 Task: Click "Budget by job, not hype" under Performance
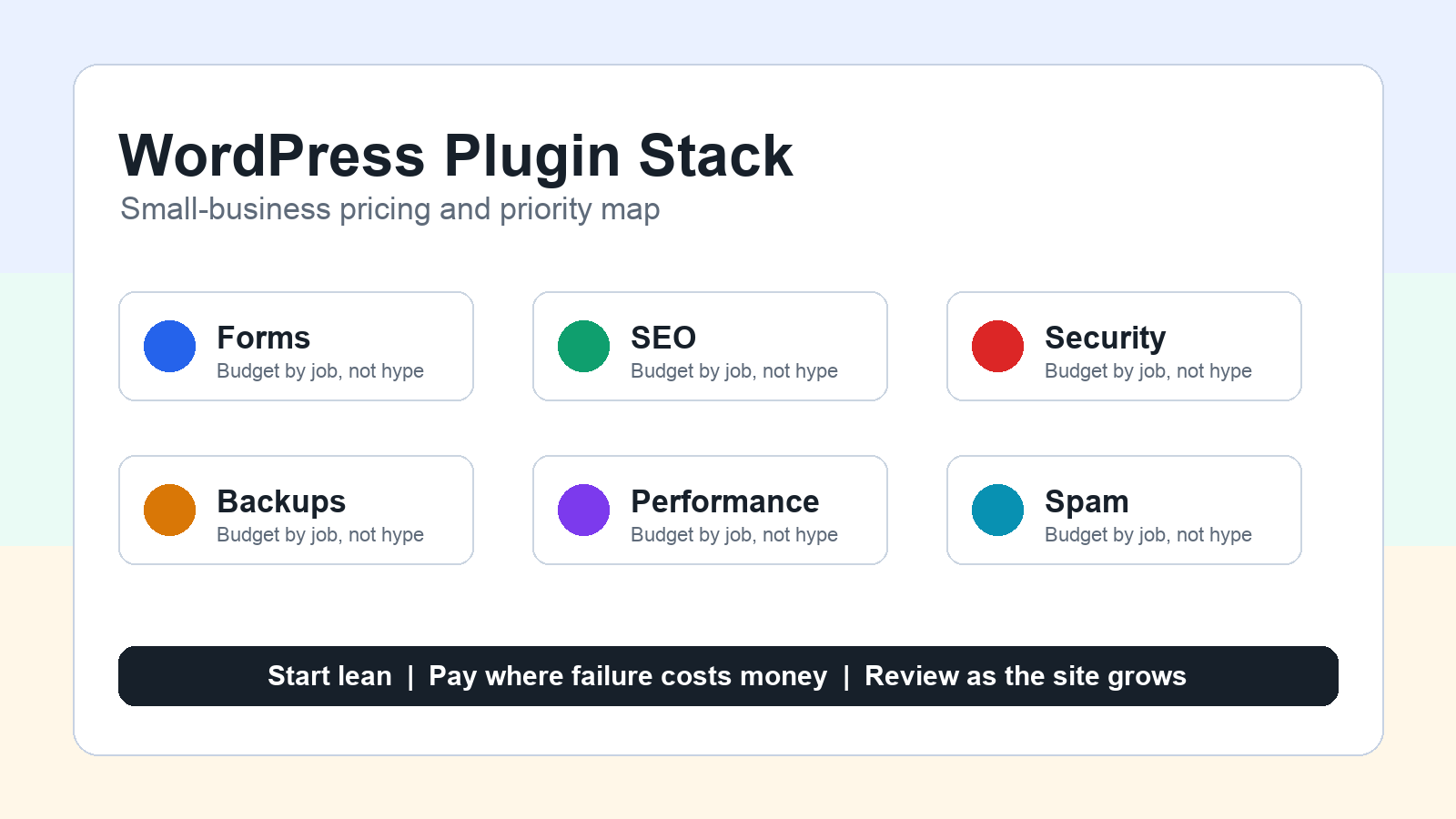tap(734, 535)
